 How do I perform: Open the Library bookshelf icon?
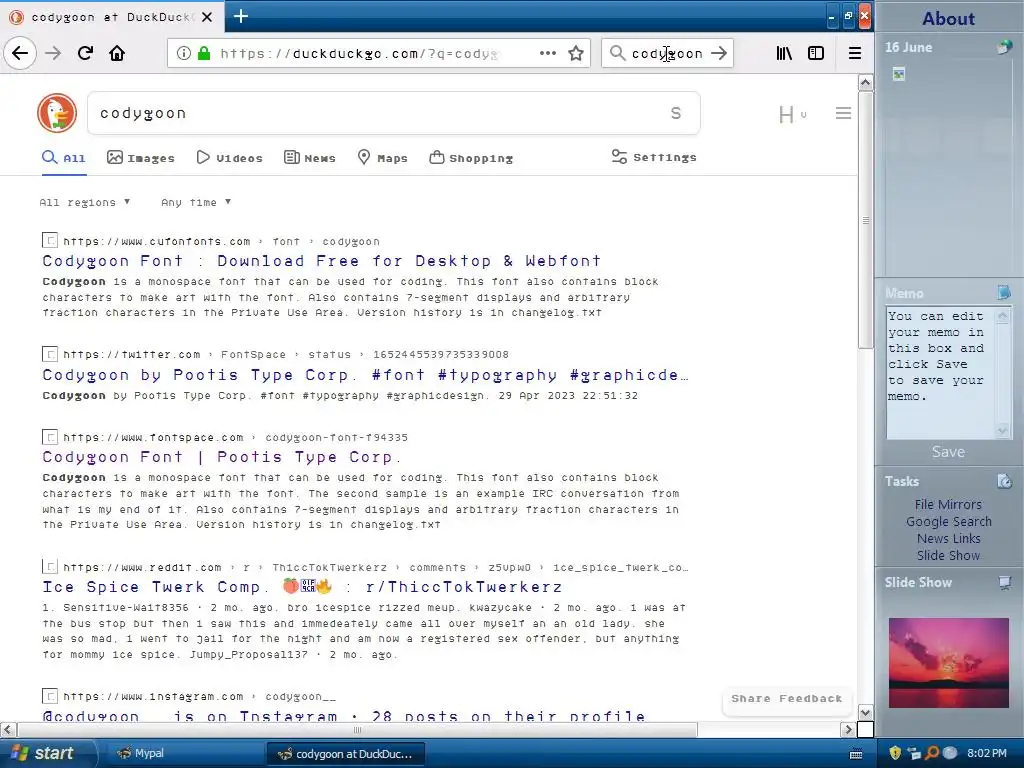784,53
